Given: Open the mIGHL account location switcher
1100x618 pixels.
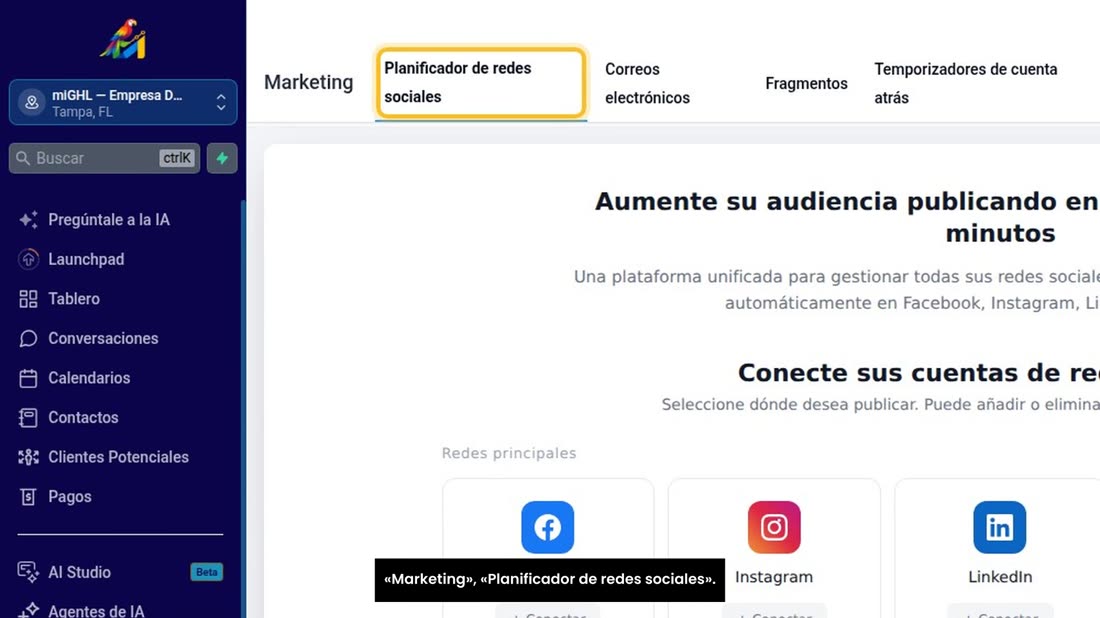Looking at the screenshot, I should click(x=123, y=102).
